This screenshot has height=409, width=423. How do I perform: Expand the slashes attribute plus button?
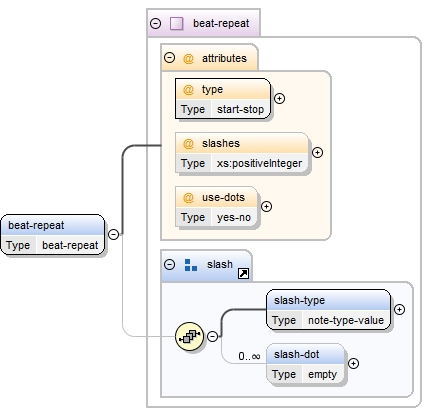(317, 152)
